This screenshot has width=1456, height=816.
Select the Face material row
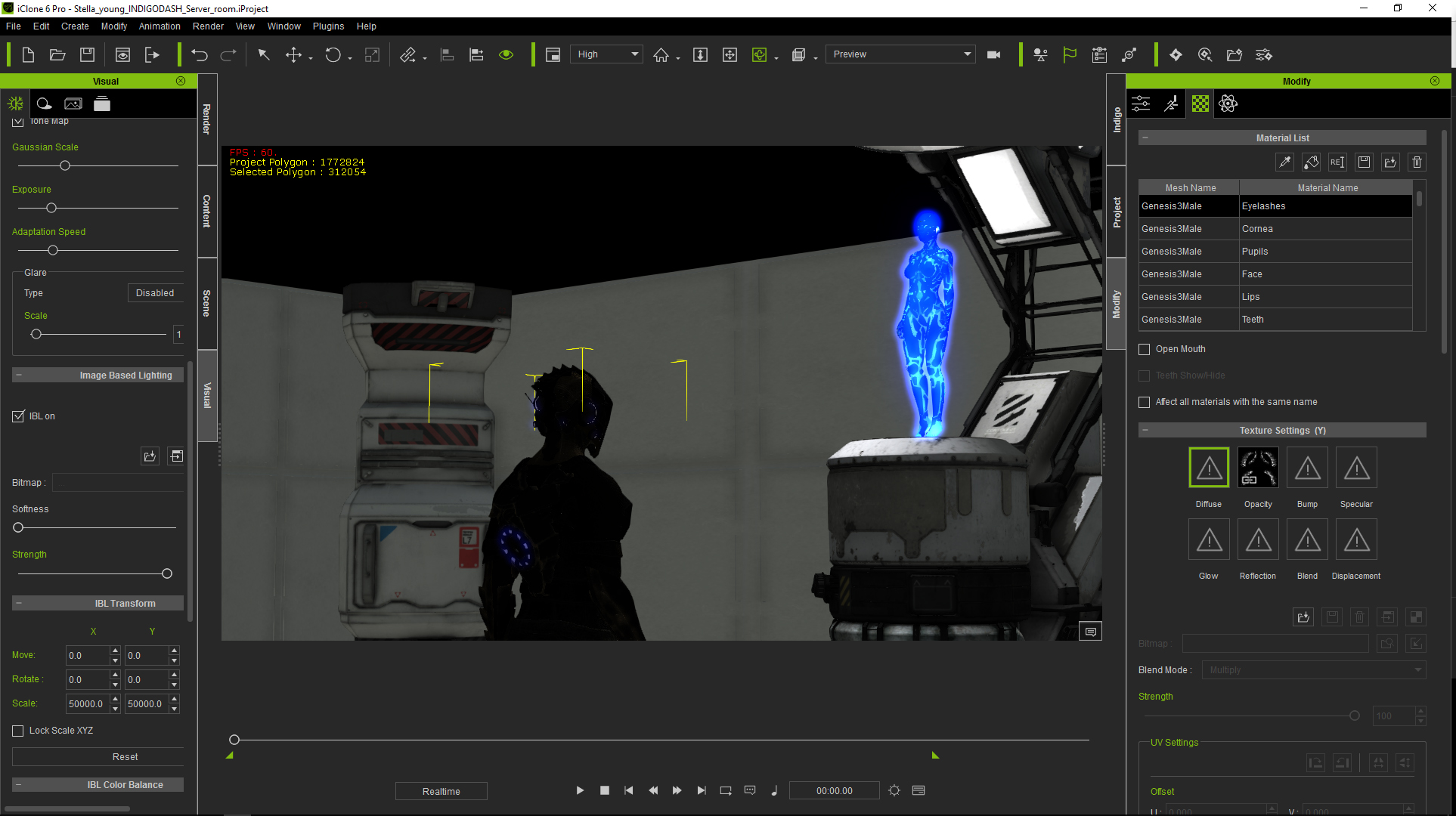point(1275,274)
